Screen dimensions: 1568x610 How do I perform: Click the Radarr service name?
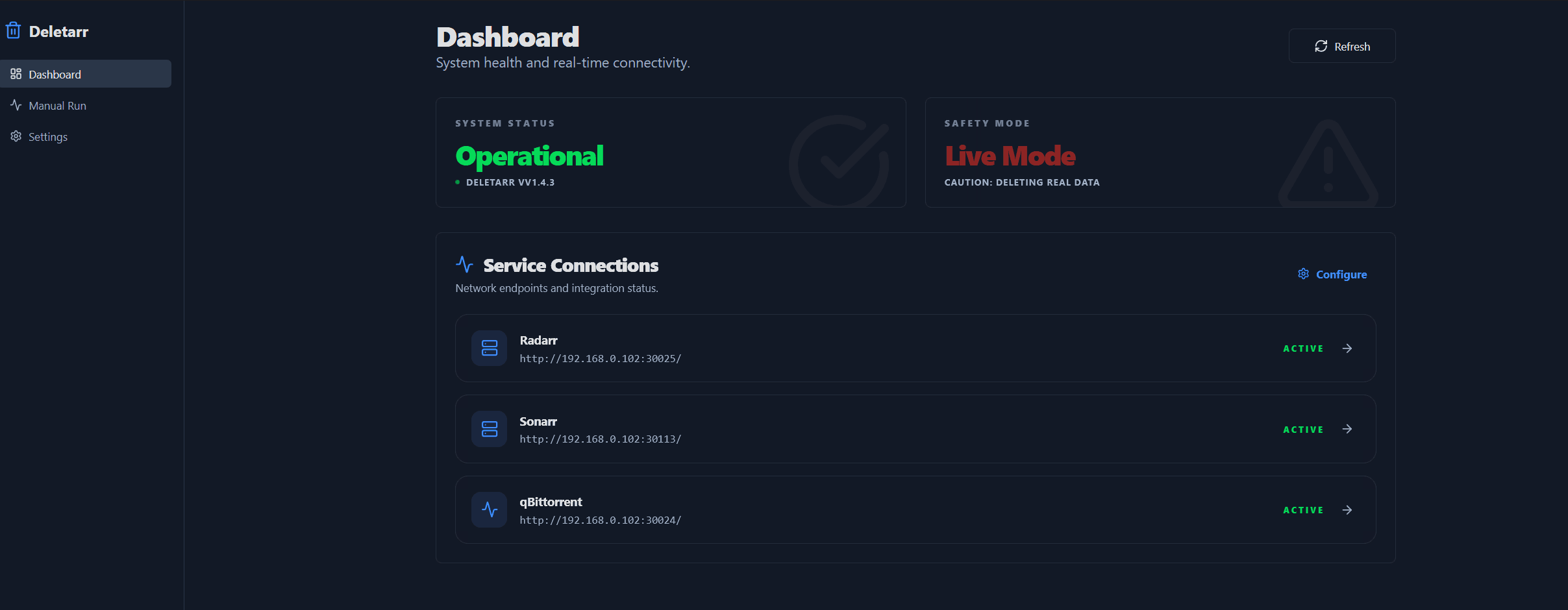(x=538, y=341)
